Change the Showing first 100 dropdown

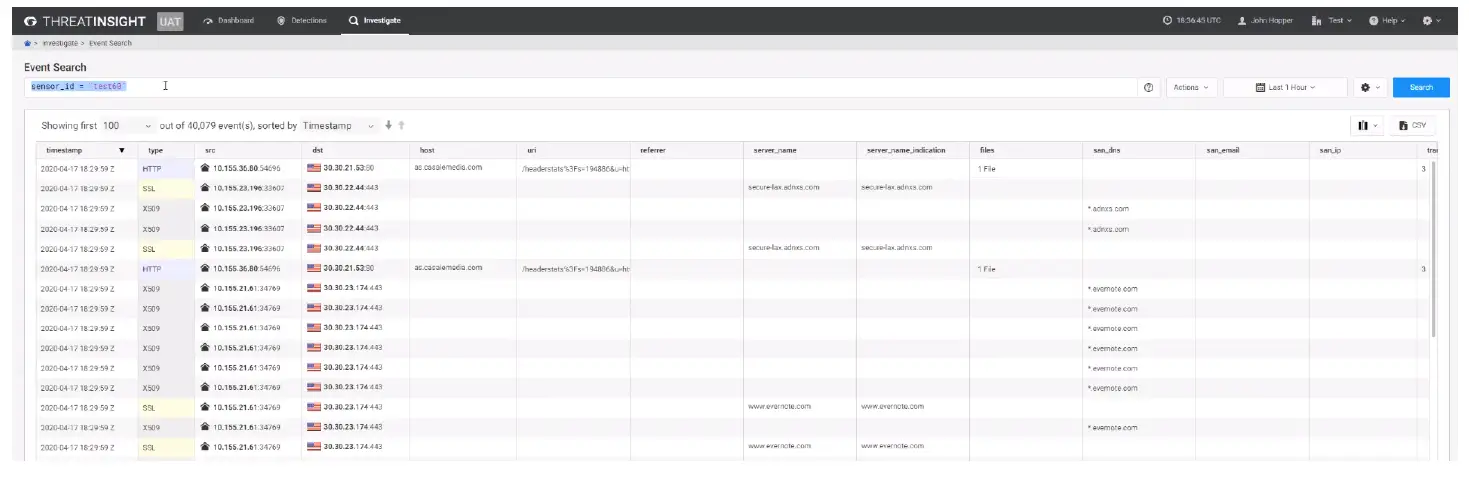pyautogui.click(x=127, y=126)
